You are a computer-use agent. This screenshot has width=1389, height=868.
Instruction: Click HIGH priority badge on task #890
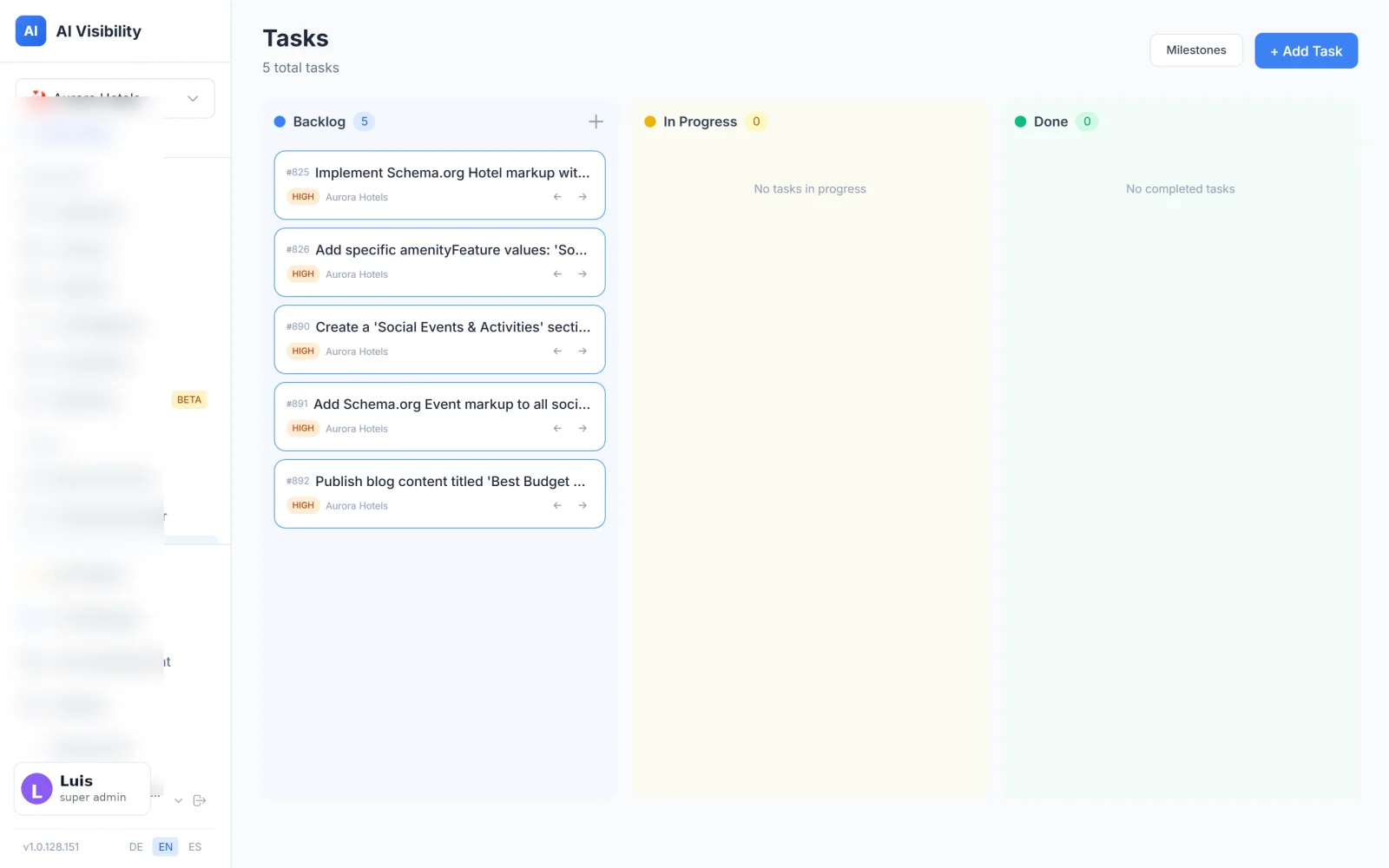click(x=303, y=352)
